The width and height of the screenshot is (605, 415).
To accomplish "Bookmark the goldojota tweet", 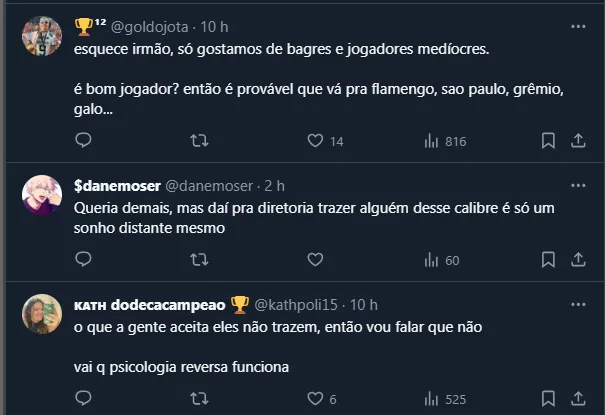I will pos(548,141).
